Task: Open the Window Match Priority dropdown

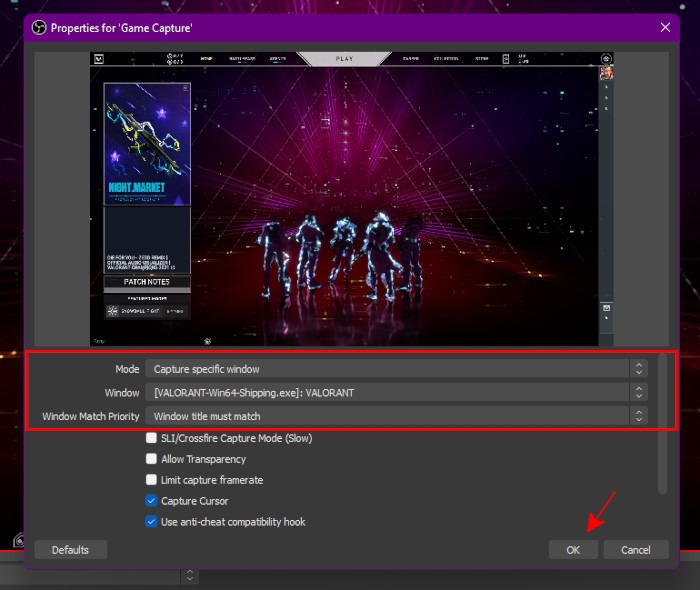Action: [396, 416]
